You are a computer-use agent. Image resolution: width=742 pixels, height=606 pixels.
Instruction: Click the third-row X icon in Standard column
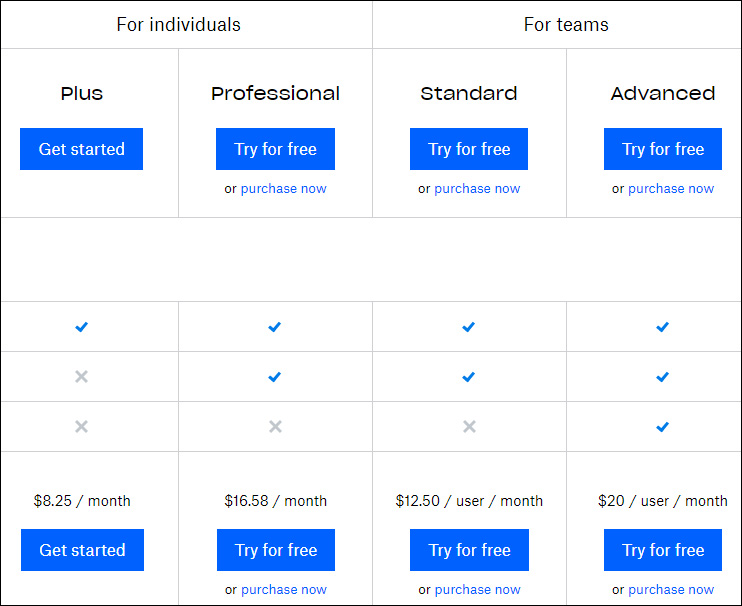coord(469,427)
